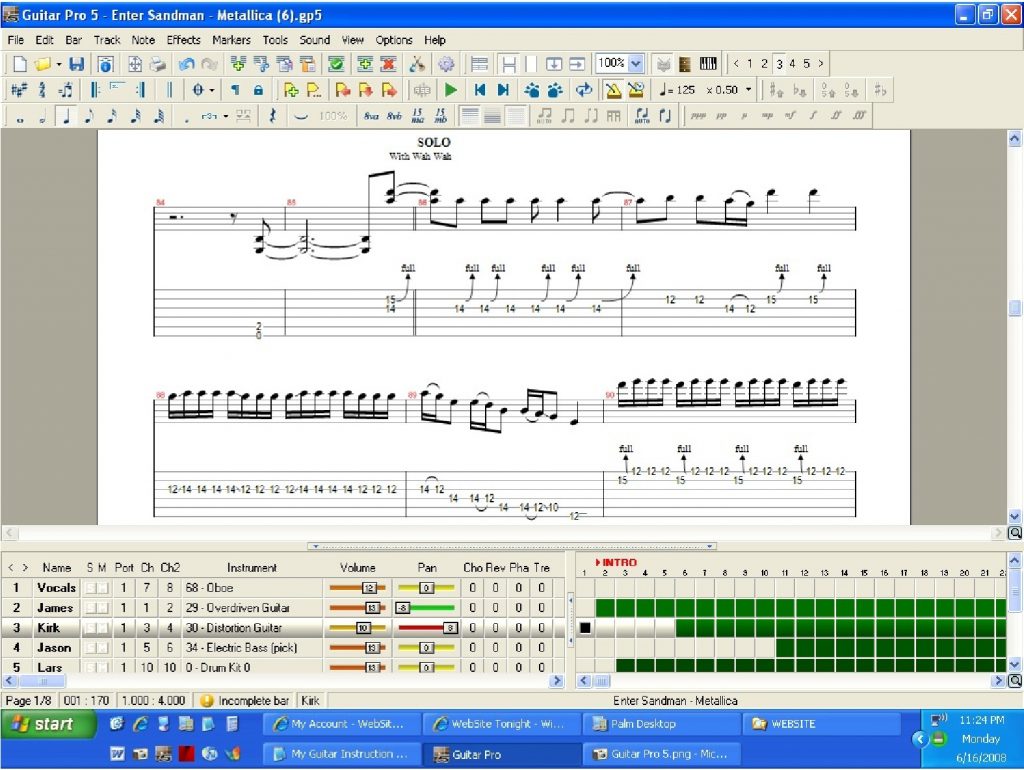Screen dimensions: 1024x770
Task: Expand the Open file dropdown arrow
Action: coord(59,64)
